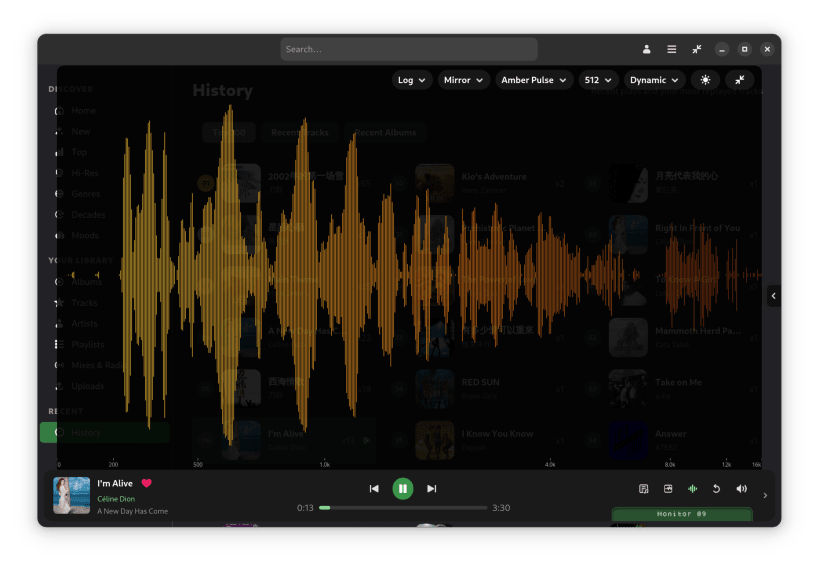Click the total duration 3:30
Viewport: 819px width, 568px height.
pos(501,508)
